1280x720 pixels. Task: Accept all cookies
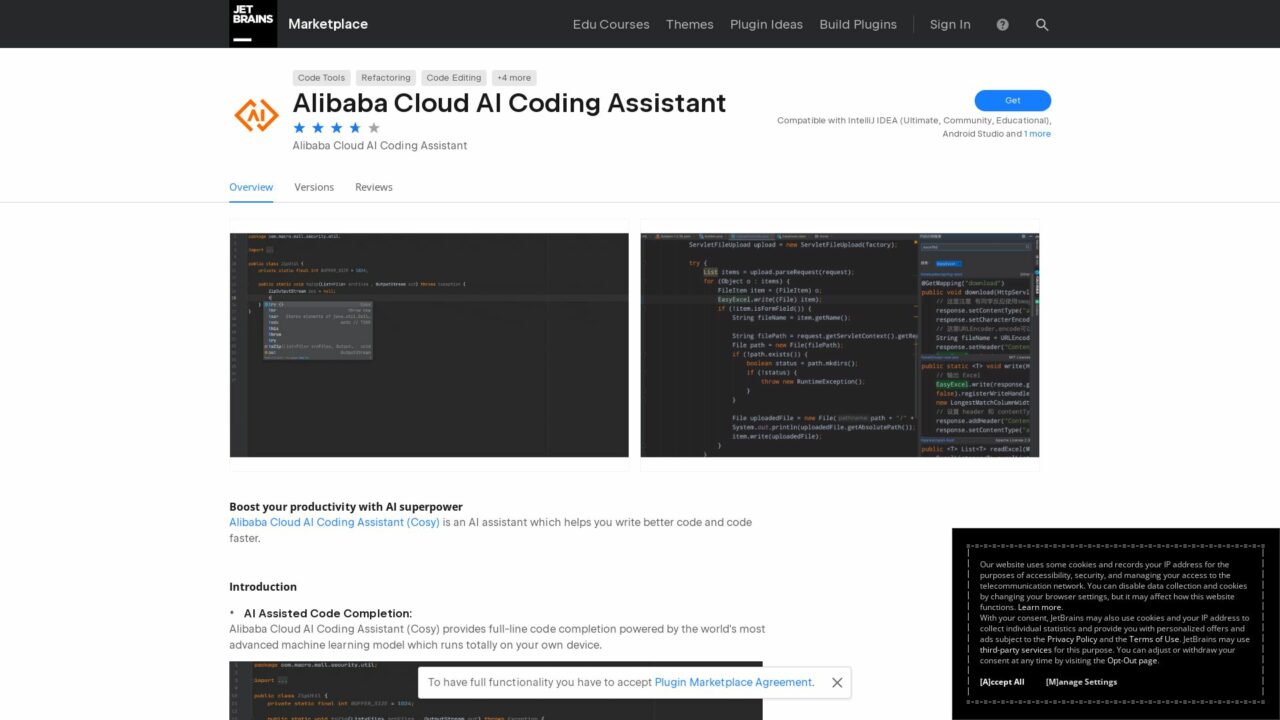coord(1001,681)
